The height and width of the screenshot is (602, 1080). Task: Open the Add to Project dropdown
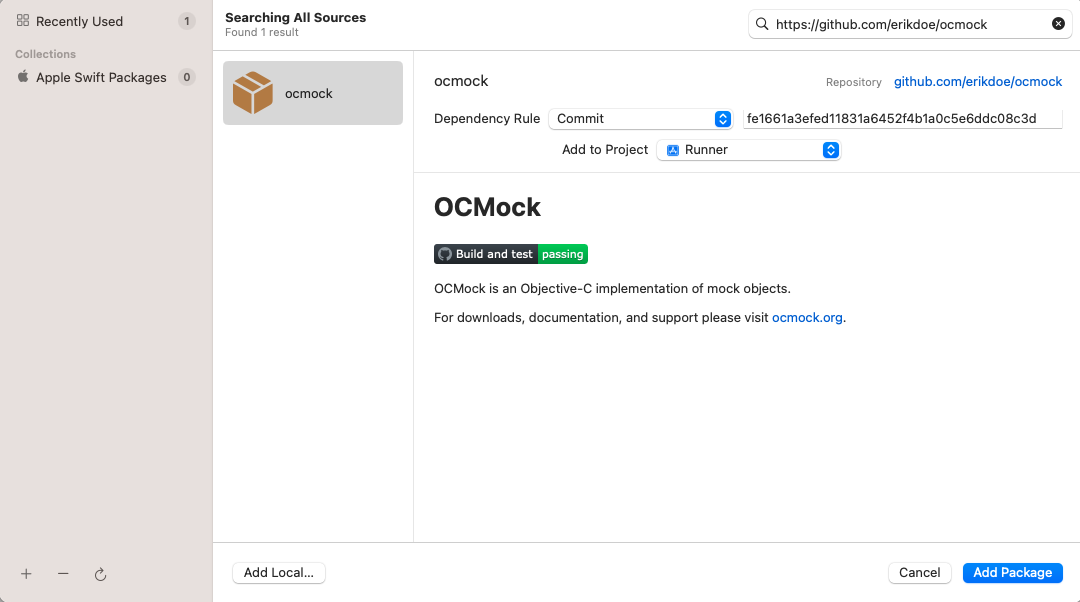click(x=748, y=149)
